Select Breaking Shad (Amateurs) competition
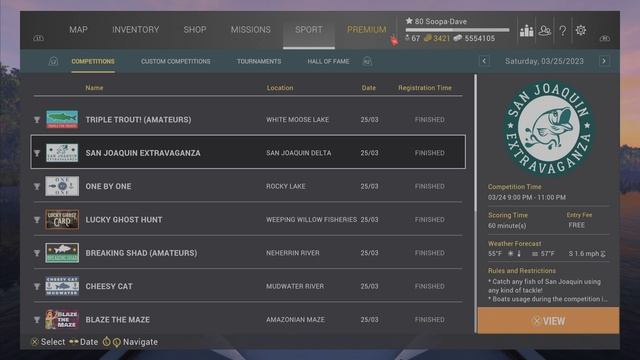640x360 pixels. pos(248,253)
